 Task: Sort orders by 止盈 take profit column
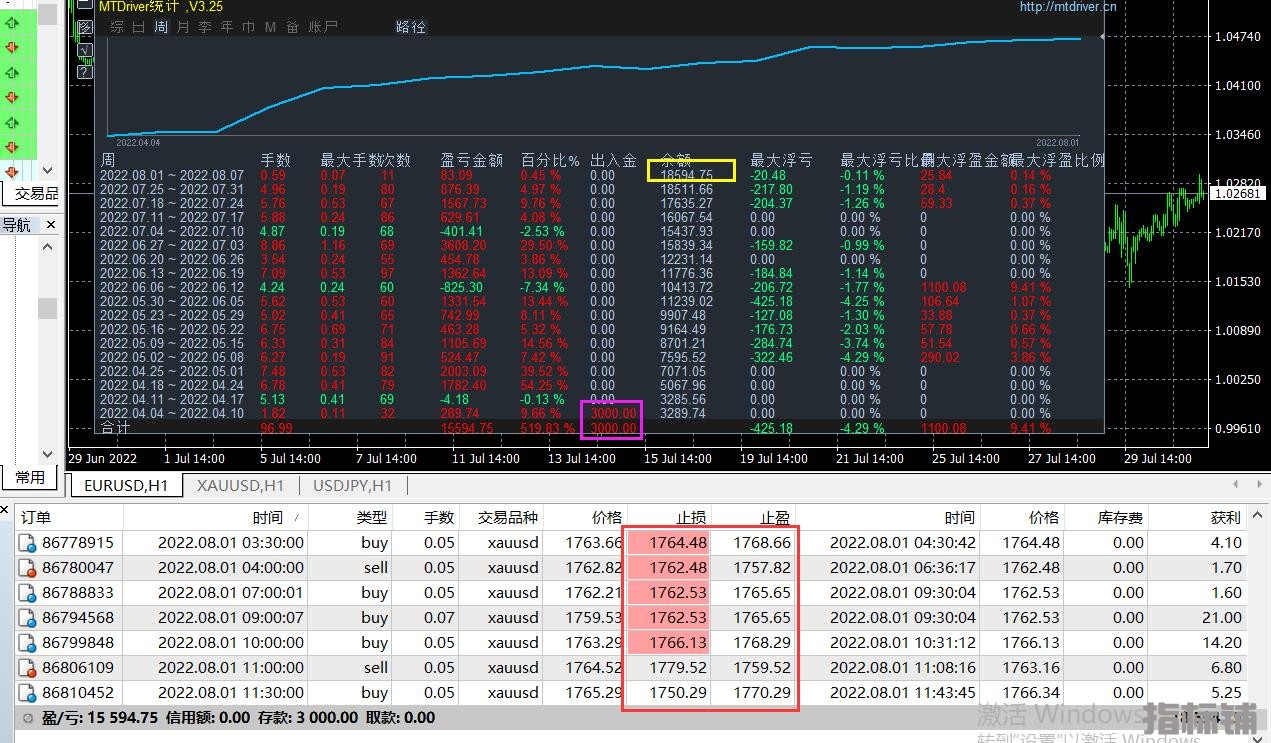click(752, 517)
